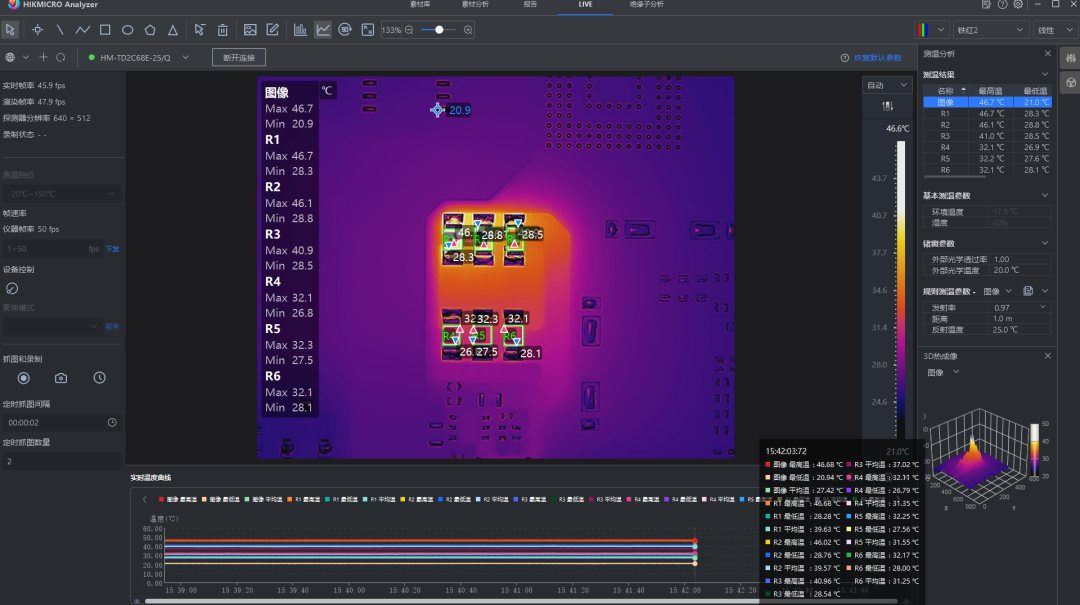Toggle the real-time temperature curve line chart

coord(323,30)
